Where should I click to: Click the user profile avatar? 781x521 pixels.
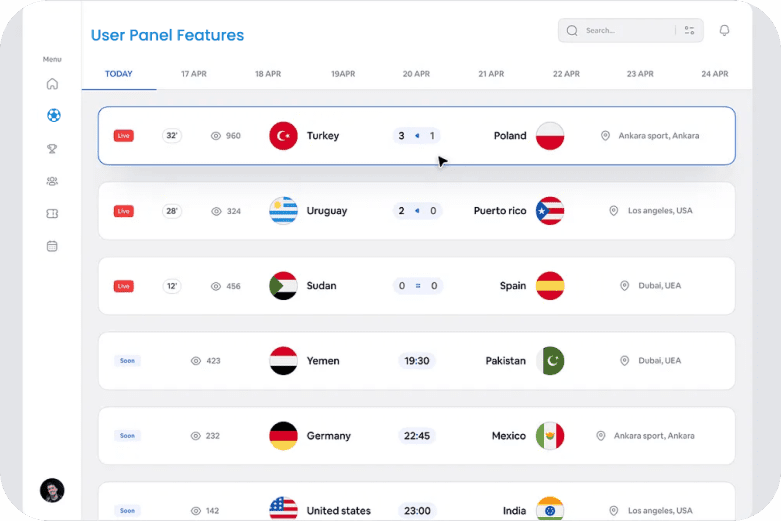coord(52,491)
